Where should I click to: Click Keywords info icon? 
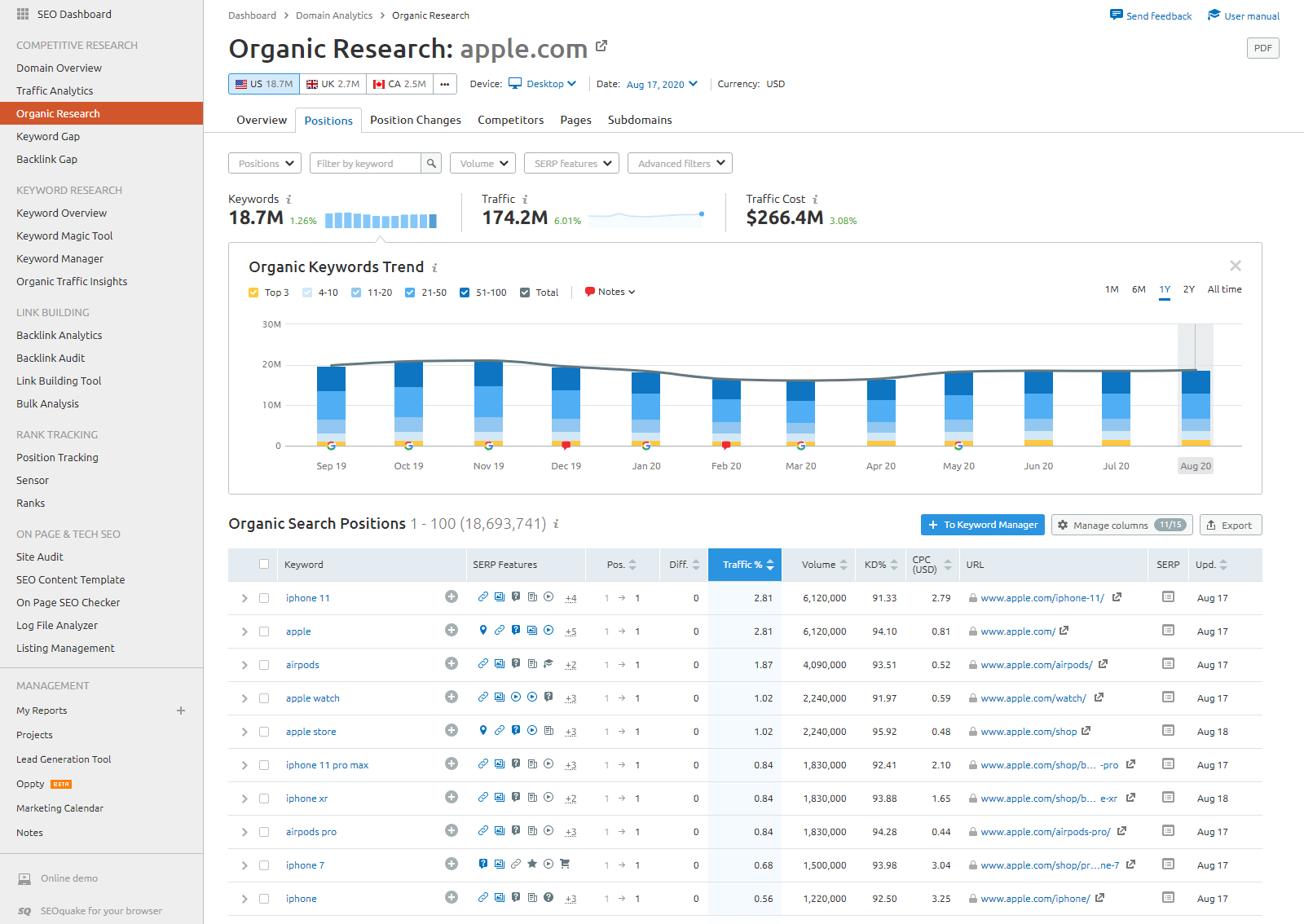coord(289,199)
